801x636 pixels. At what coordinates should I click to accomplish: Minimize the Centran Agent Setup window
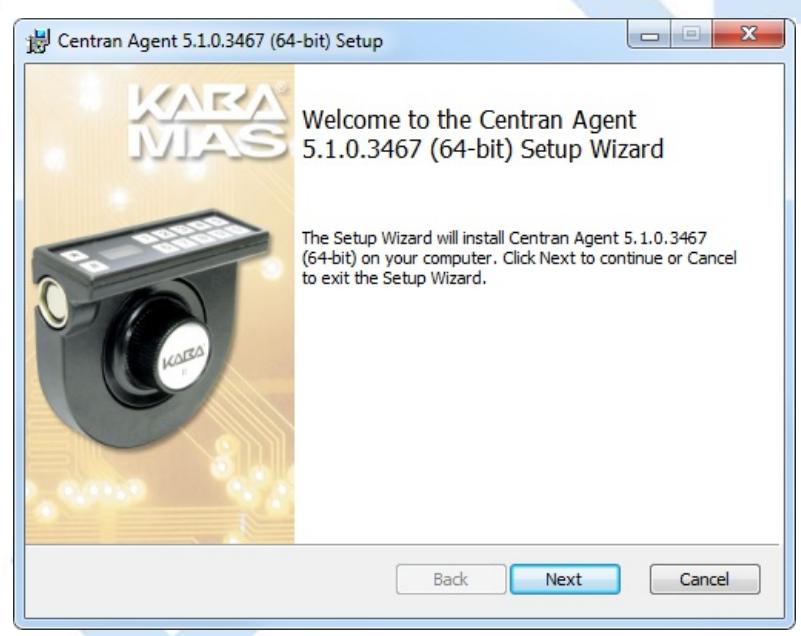pos(649,35)
